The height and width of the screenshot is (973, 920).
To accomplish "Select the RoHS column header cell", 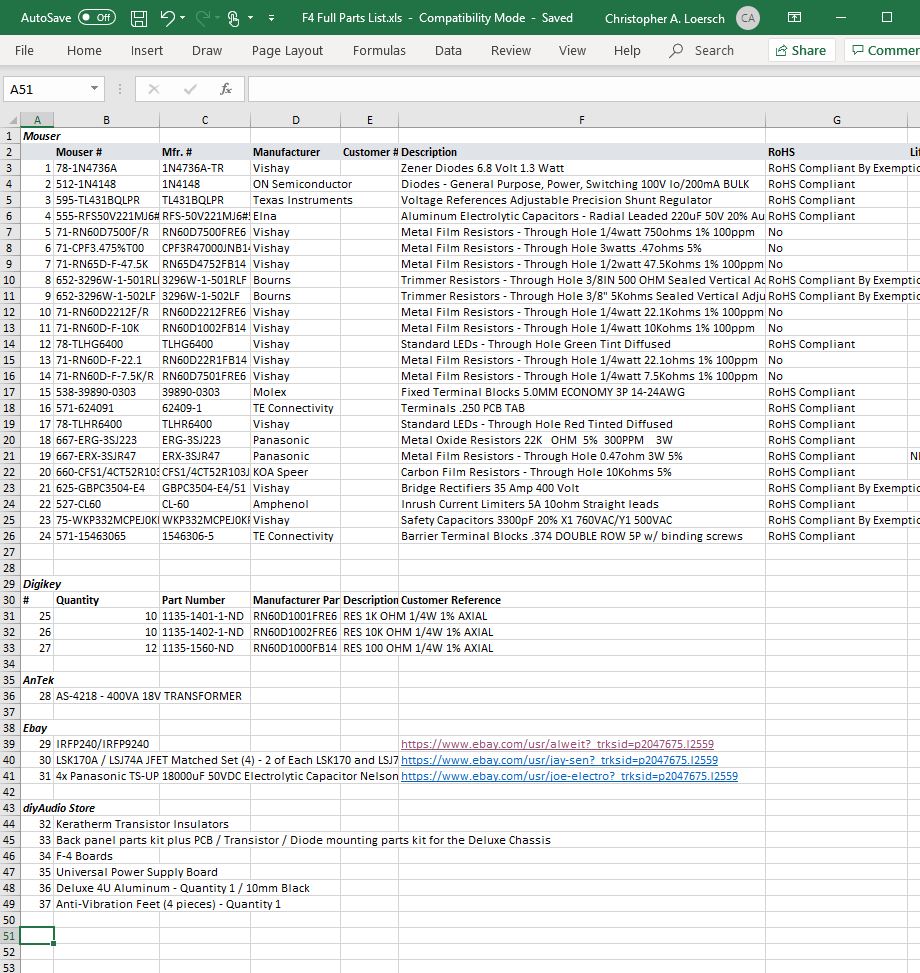I will (x=836, y=152).
